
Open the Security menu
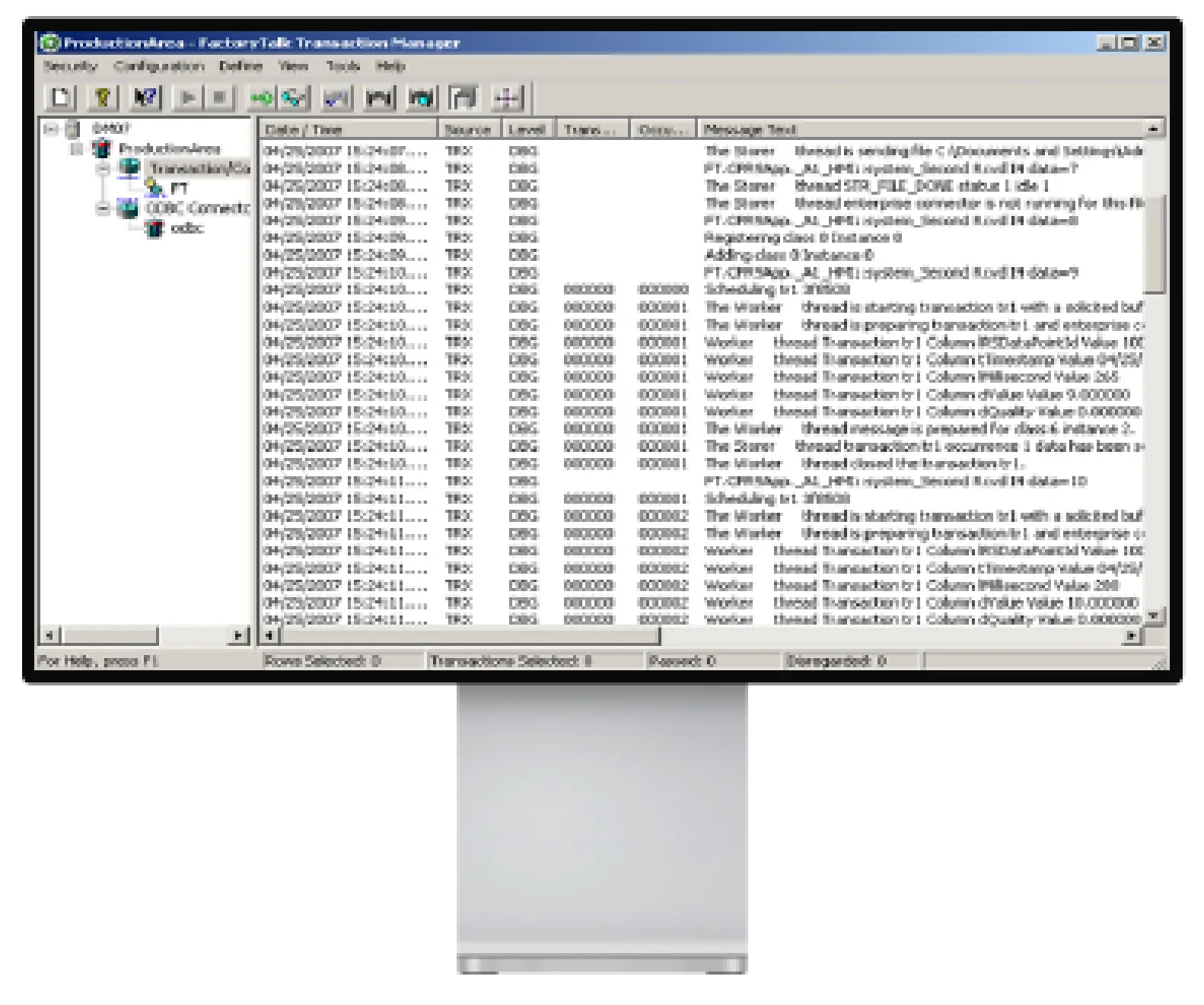point(71,66)
